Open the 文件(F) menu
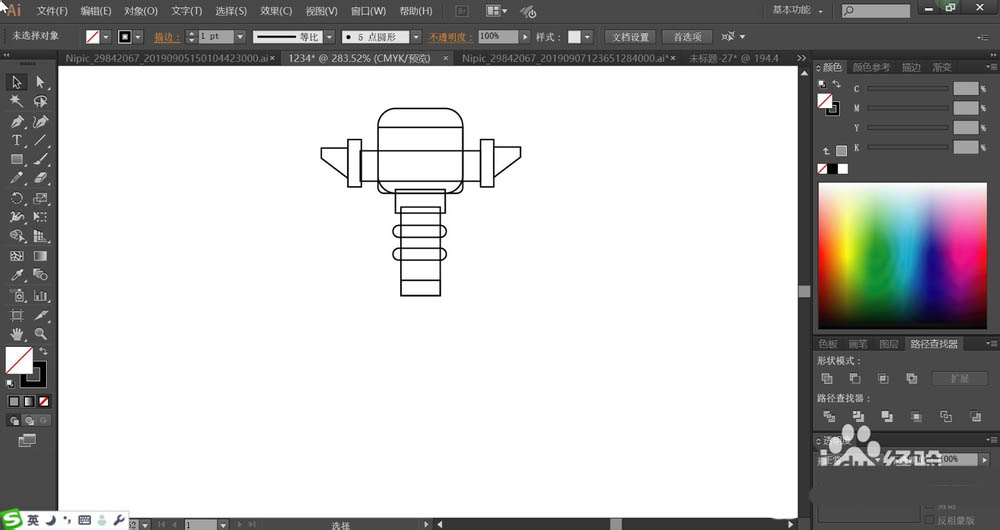1000x530 pixels. tap(52, 11)
